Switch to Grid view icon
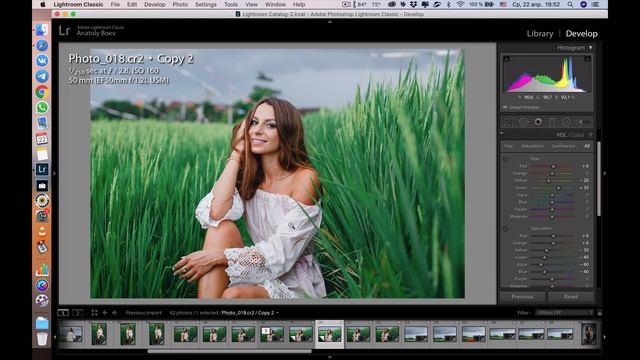This screenshot has height=360, width=640. [x=94, y=313]
